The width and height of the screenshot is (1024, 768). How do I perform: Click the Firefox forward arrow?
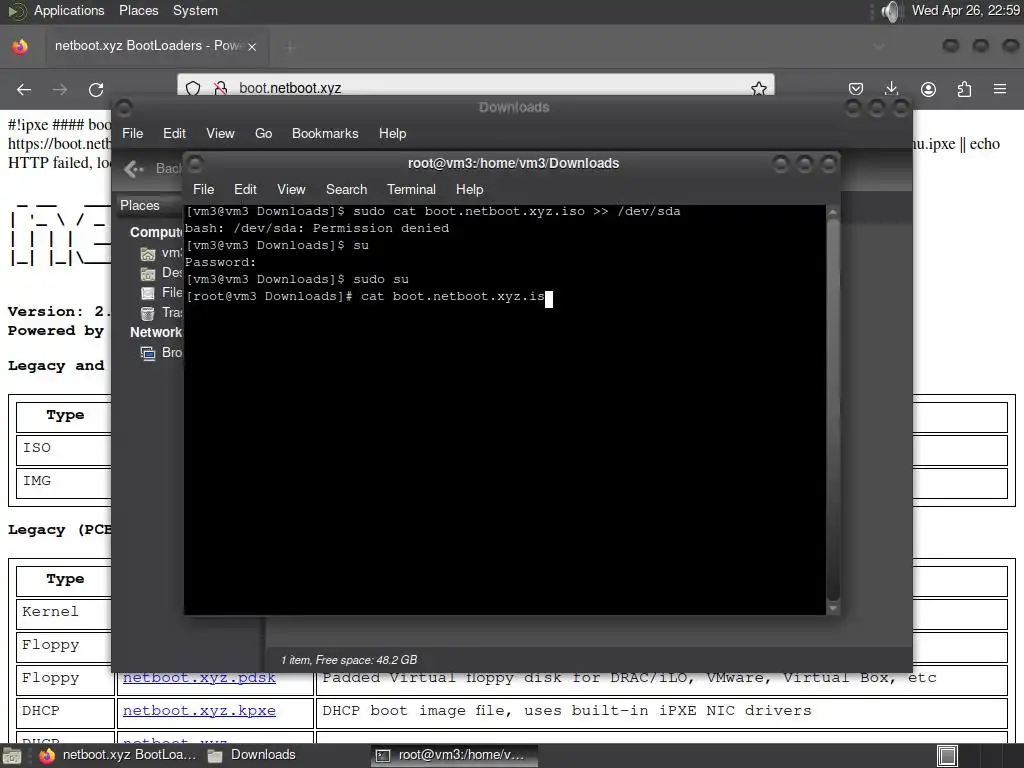[x=60, y=89]
